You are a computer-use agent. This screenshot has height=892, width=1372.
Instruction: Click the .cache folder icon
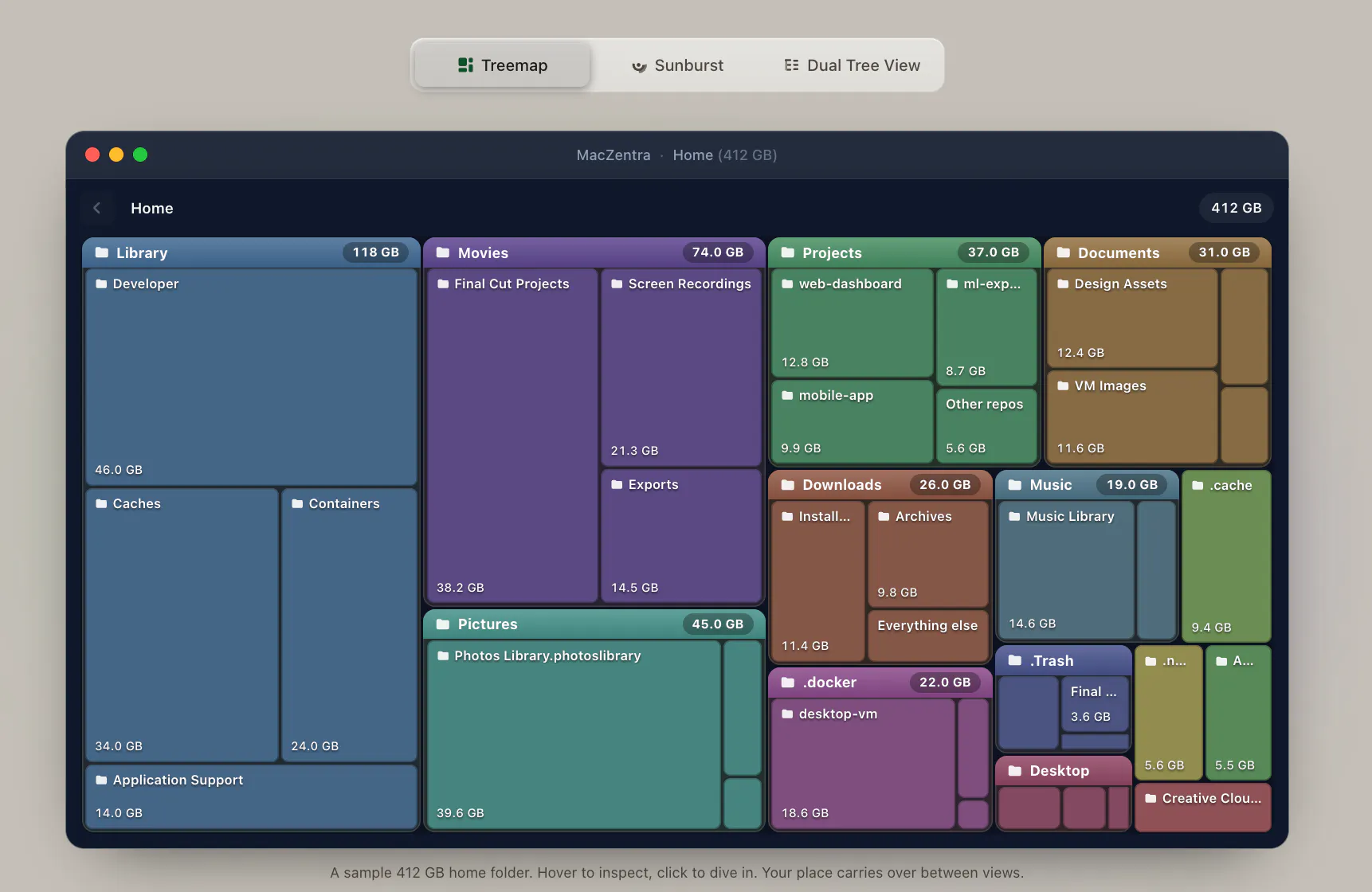coord(1198,485)
